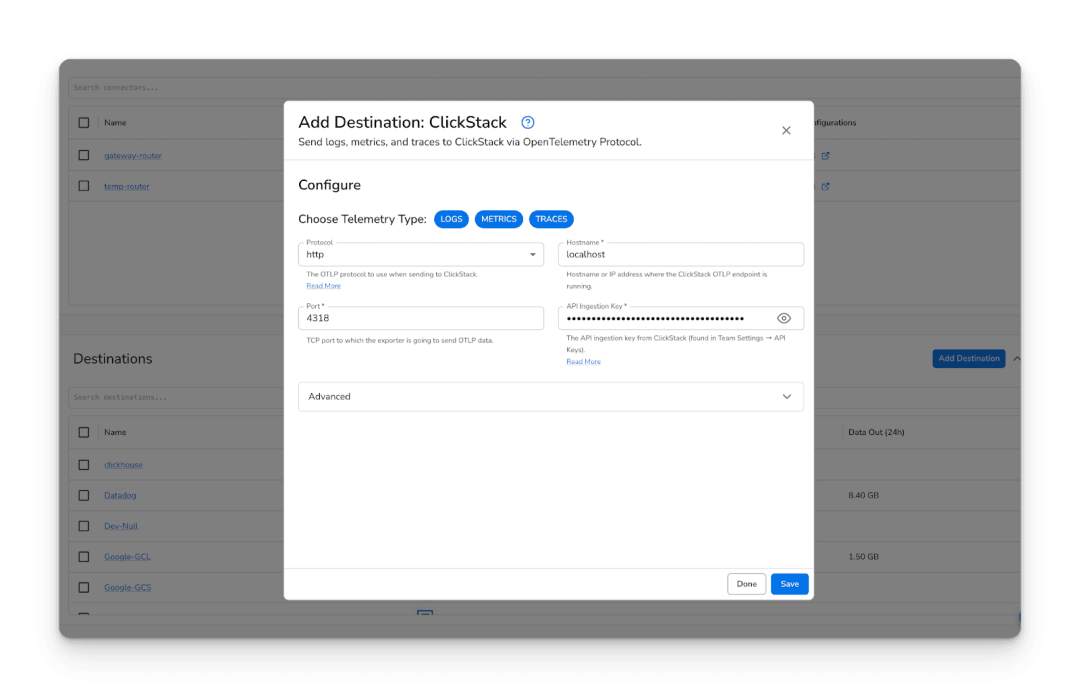The height and width of the screenshot is (697, 1080).
Task: Toggle the TRACES telemetry type chip
Action: 551,219
